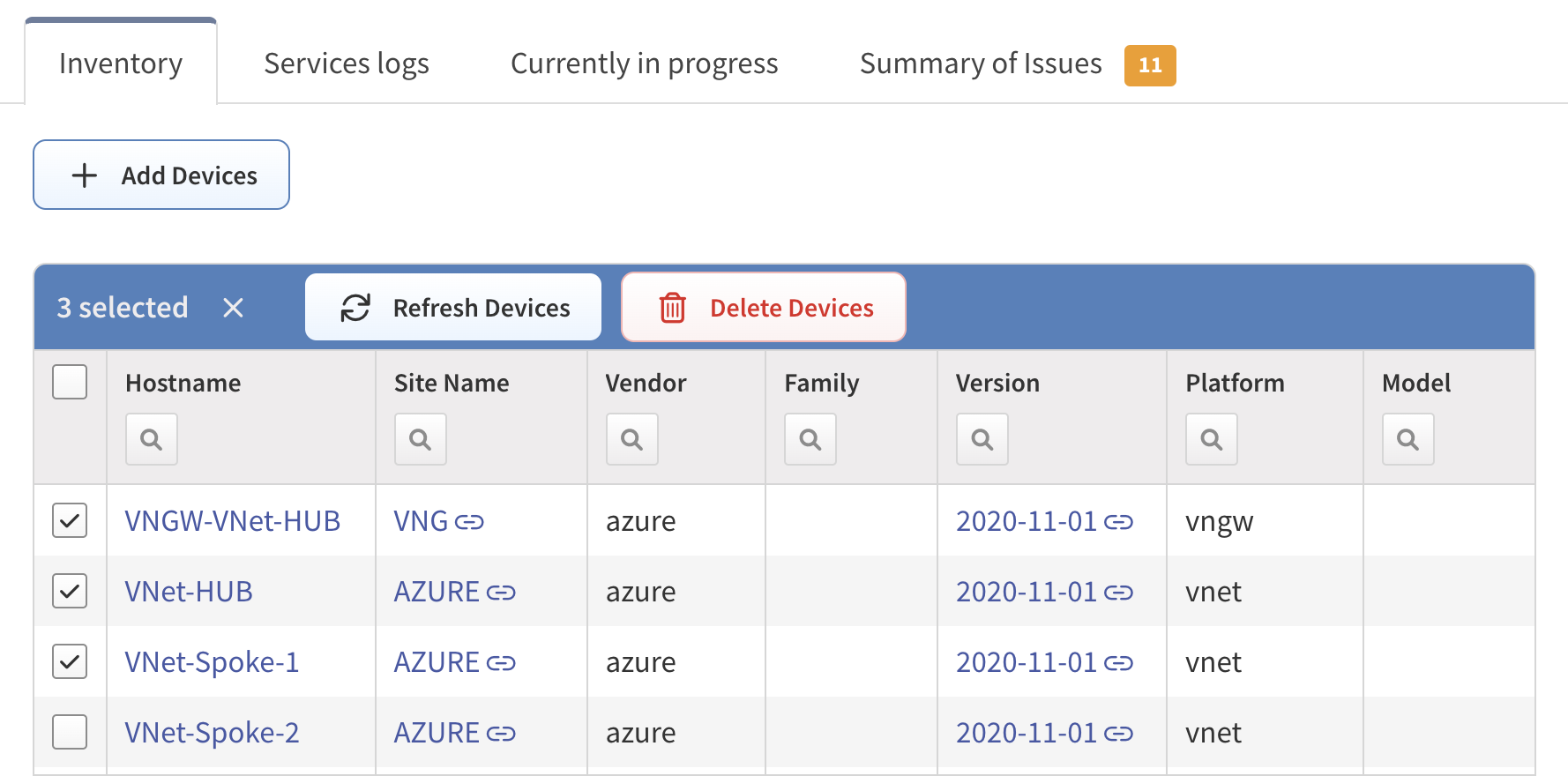Open the Site Name column search filter
This screenshot has height=776, width=1568.
click(x=421, y=439)
